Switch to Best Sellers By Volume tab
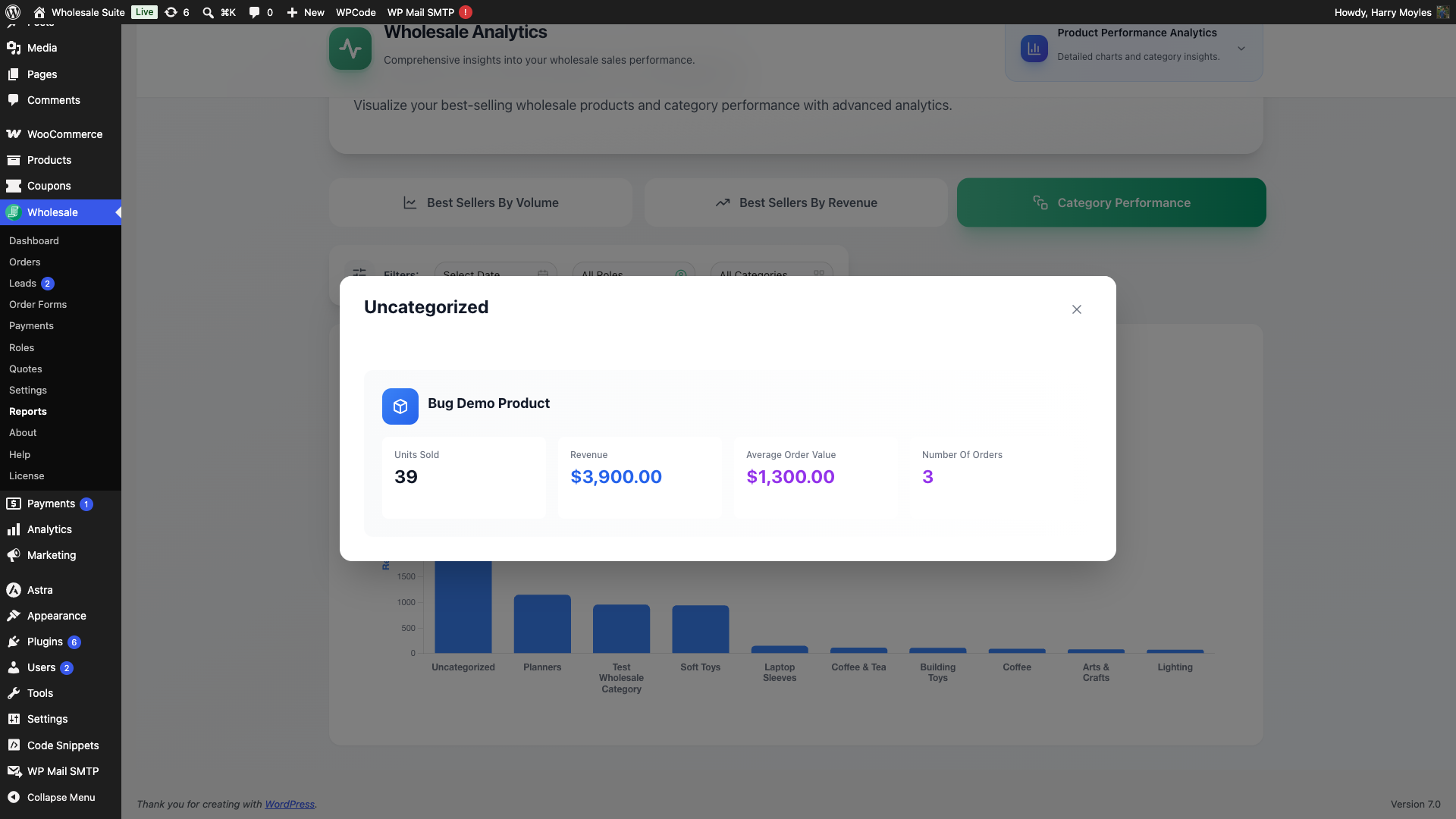The height and width of the screenshot is (819, 1456). click(x=481, y=202)
